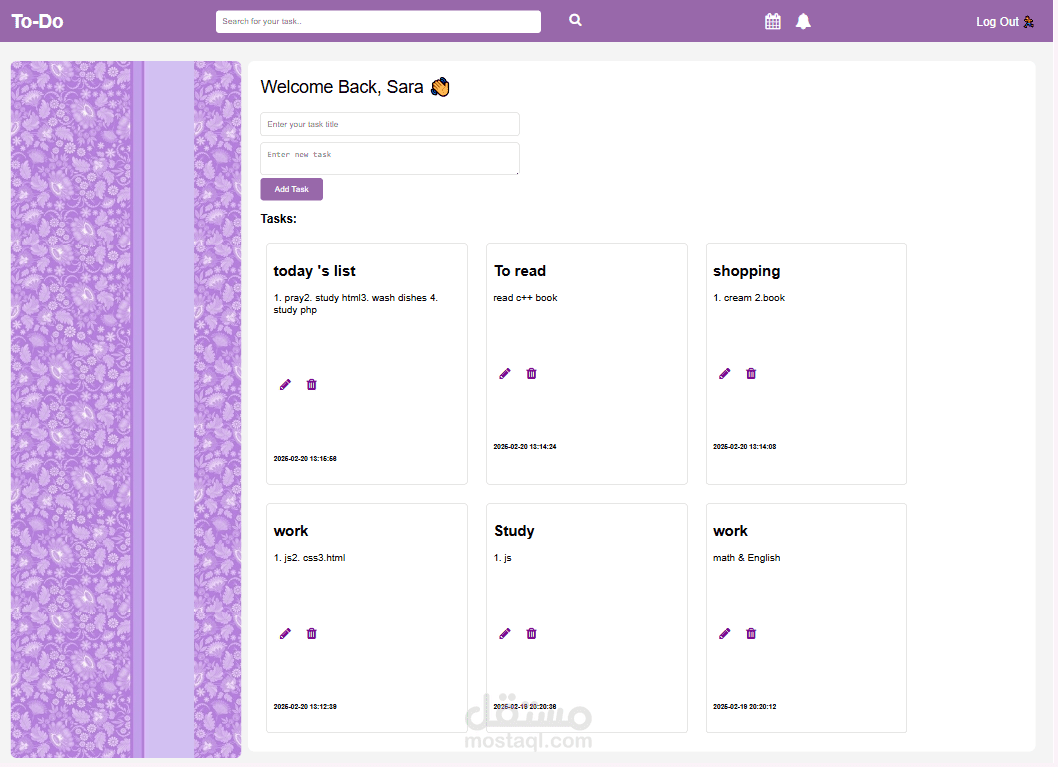Click the "Welcome Back, Sara" heading

click(x=355, y=87)
